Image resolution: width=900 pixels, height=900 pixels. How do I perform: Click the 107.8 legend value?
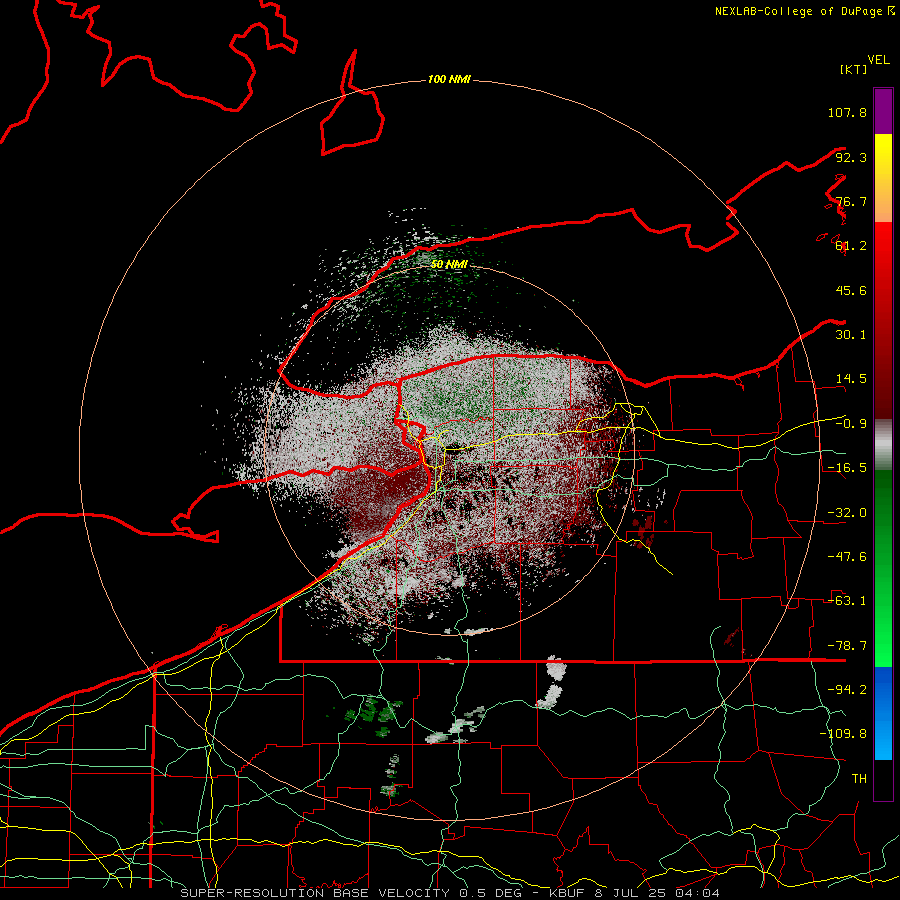(x=847, y=112)
